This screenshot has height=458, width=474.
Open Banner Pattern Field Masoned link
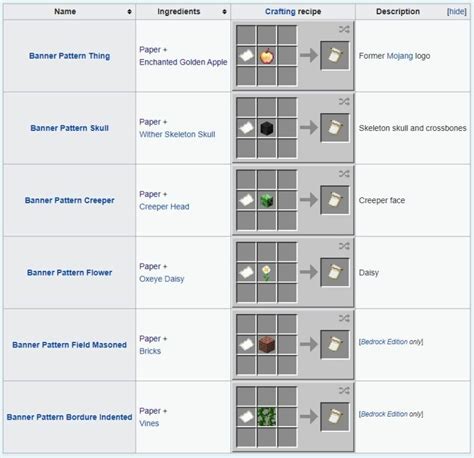(x=69, y=345)
